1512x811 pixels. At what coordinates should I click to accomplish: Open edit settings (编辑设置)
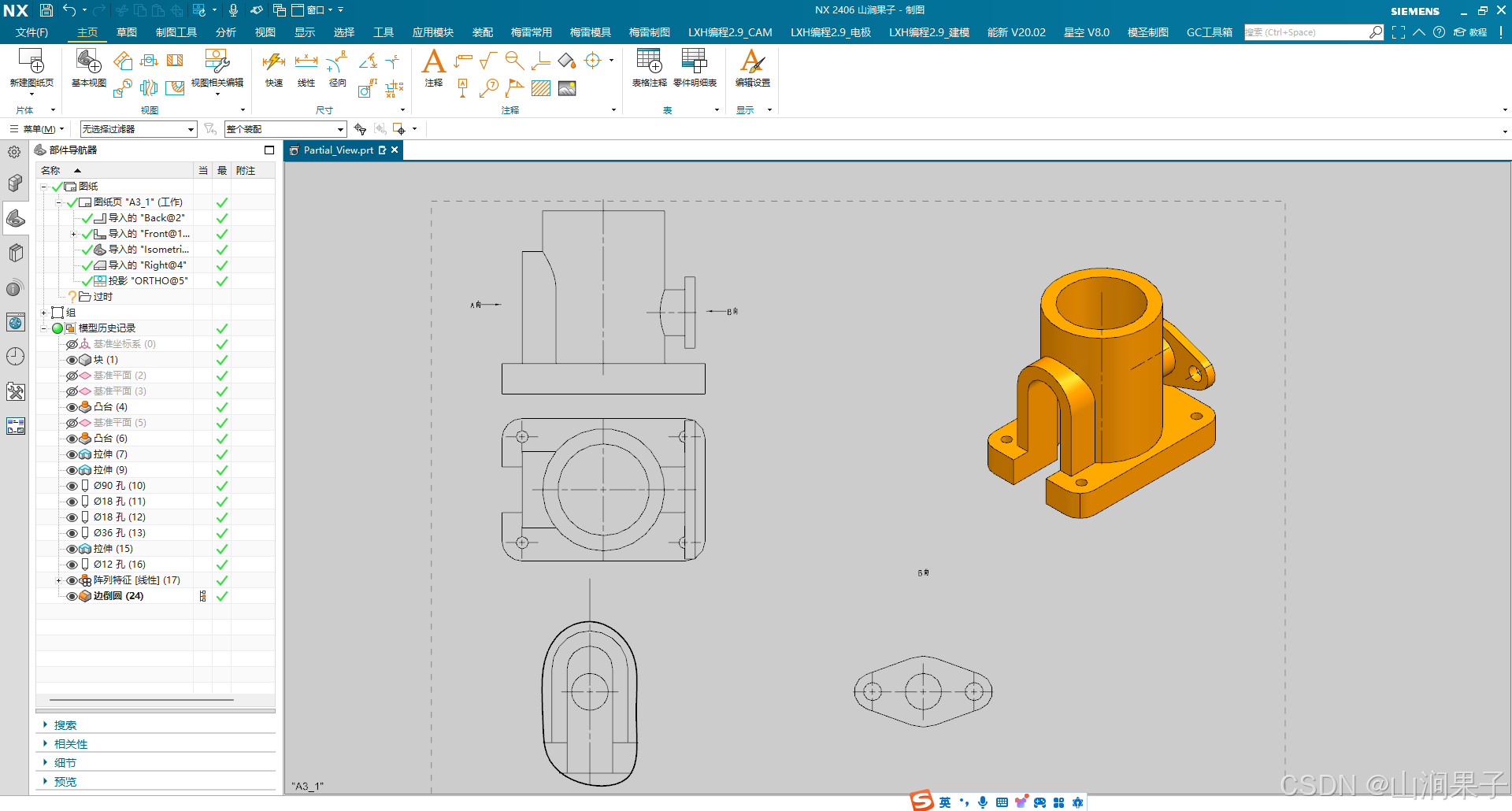coord(753,69)
